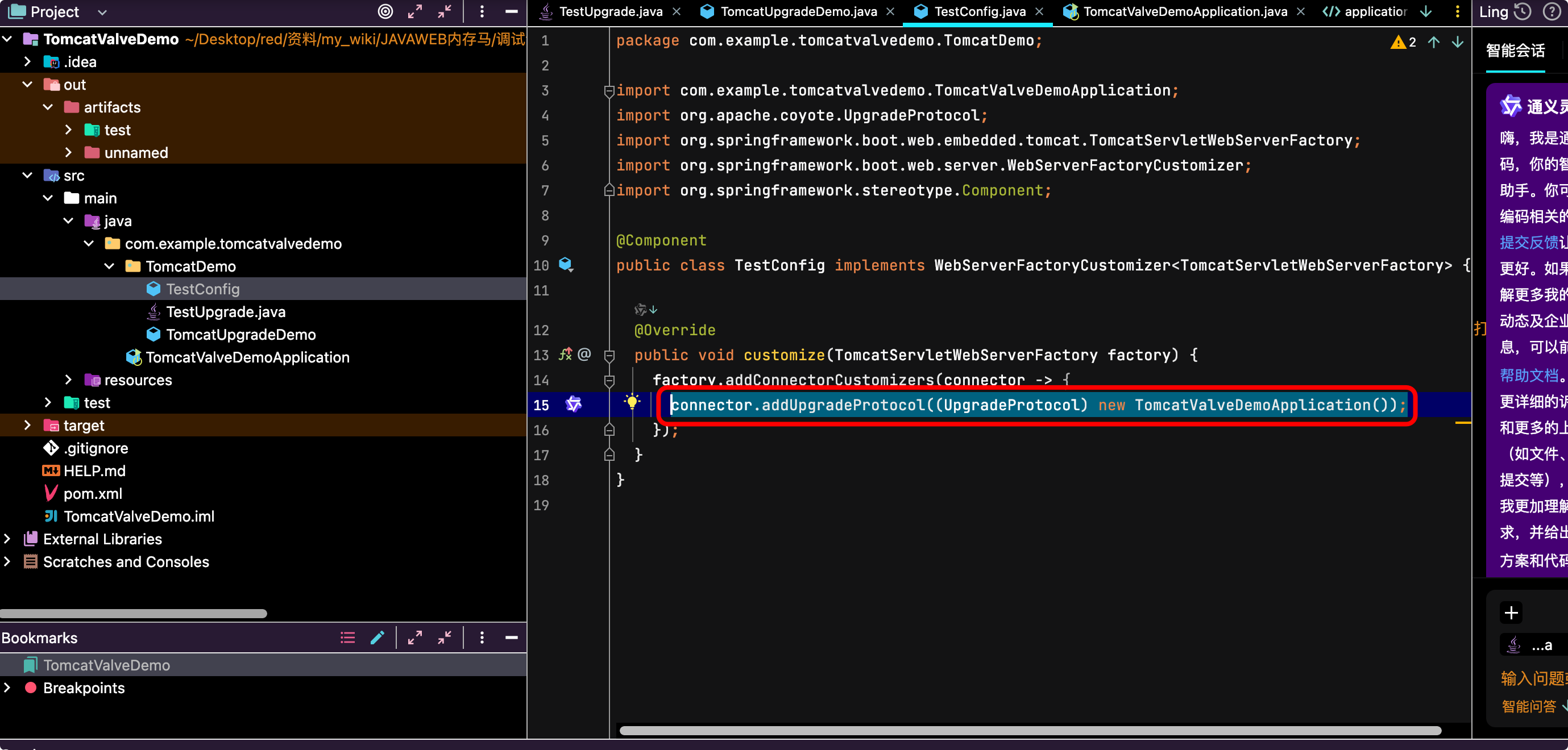Hide the Bookmarks tool window
1568x750 pixels.
click(x=512, y=637)
